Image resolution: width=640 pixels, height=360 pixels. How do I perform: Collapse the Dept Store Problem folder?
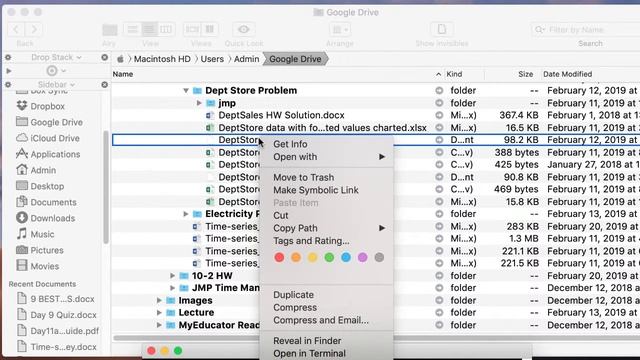(186, 90)
